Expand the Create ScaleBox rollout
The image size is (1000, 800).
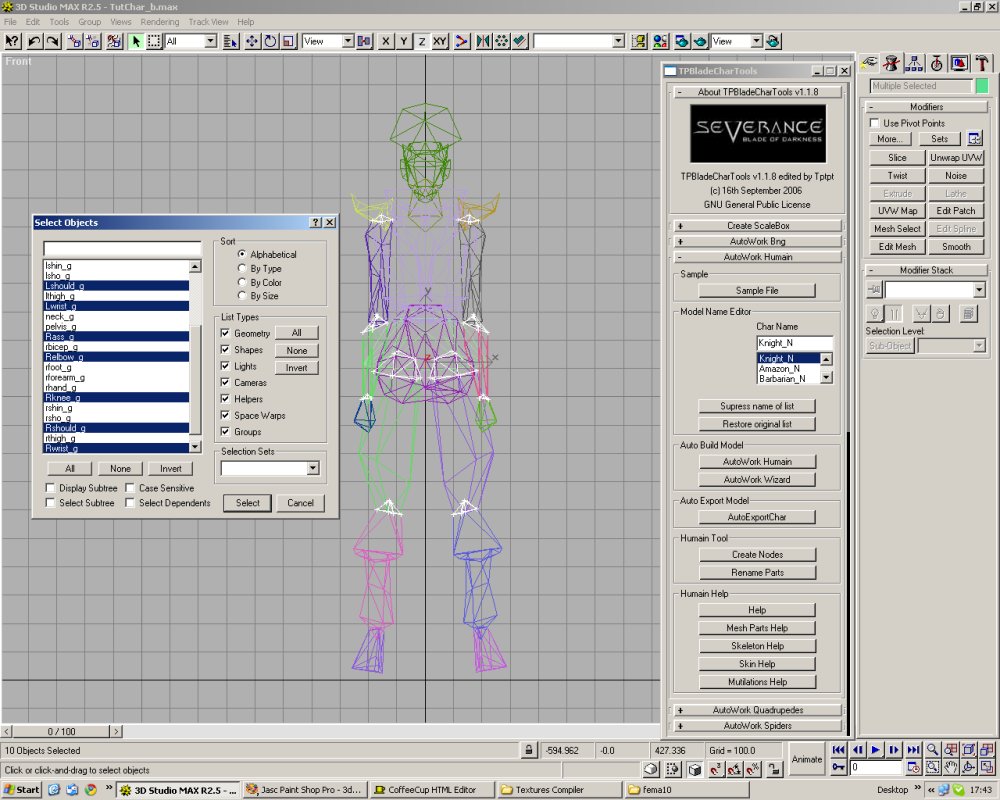[758, 226]
